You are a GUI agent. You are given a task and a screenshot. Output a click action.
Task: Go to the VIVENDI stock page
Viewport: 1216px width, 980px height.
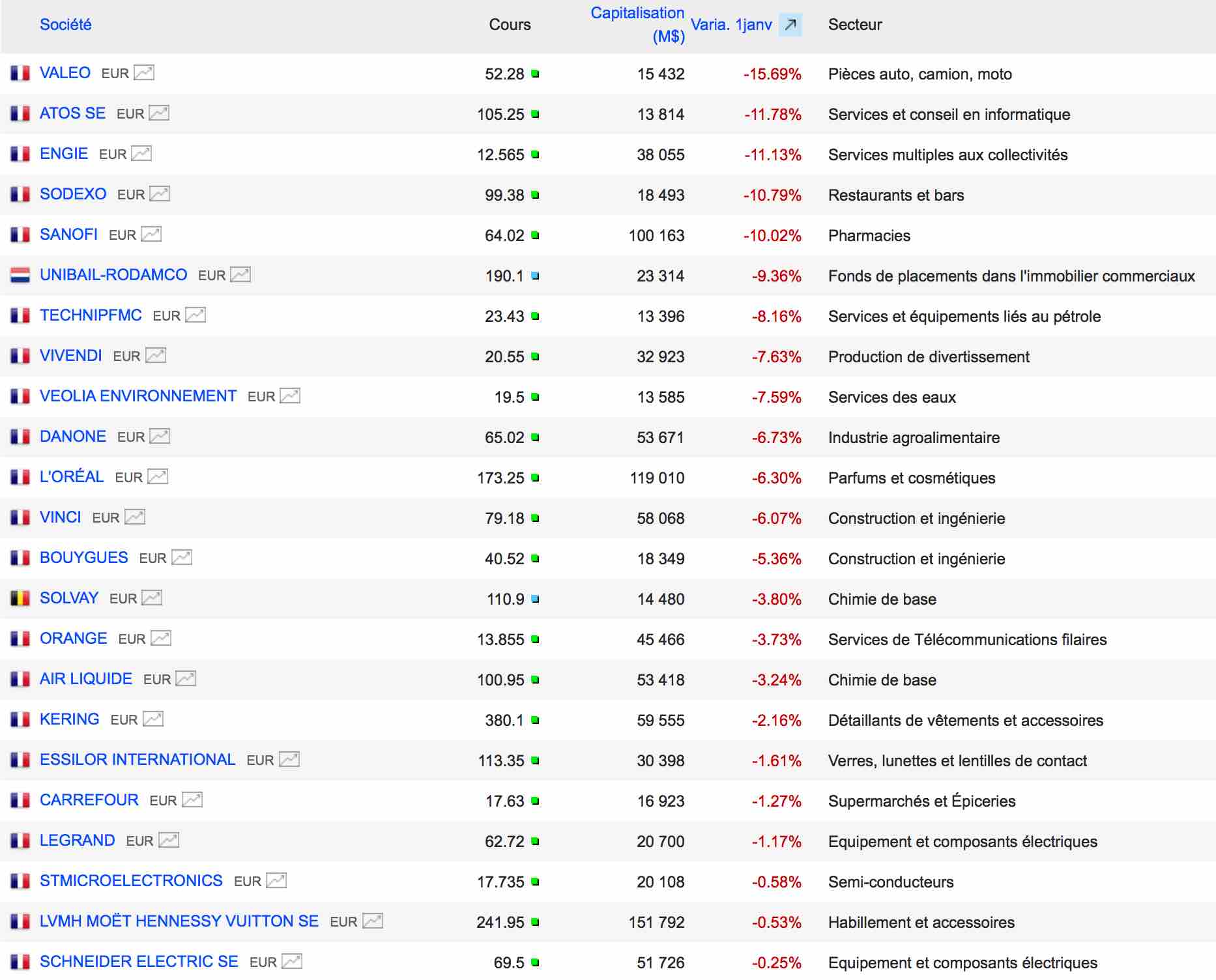tap(71, 355)
